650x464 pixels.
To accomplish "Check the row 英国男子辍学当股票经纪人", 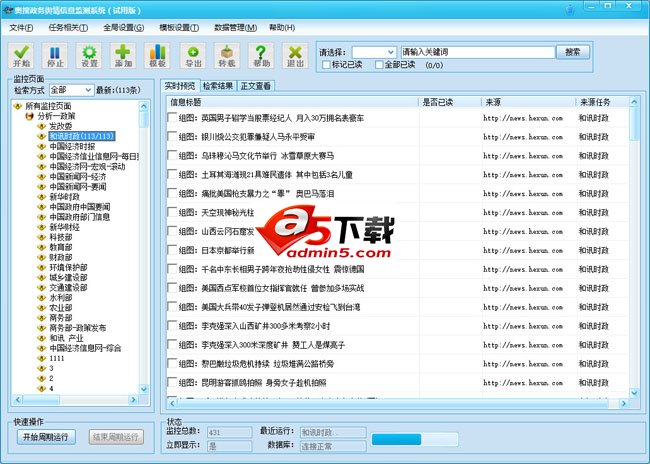I will point(172,117).
